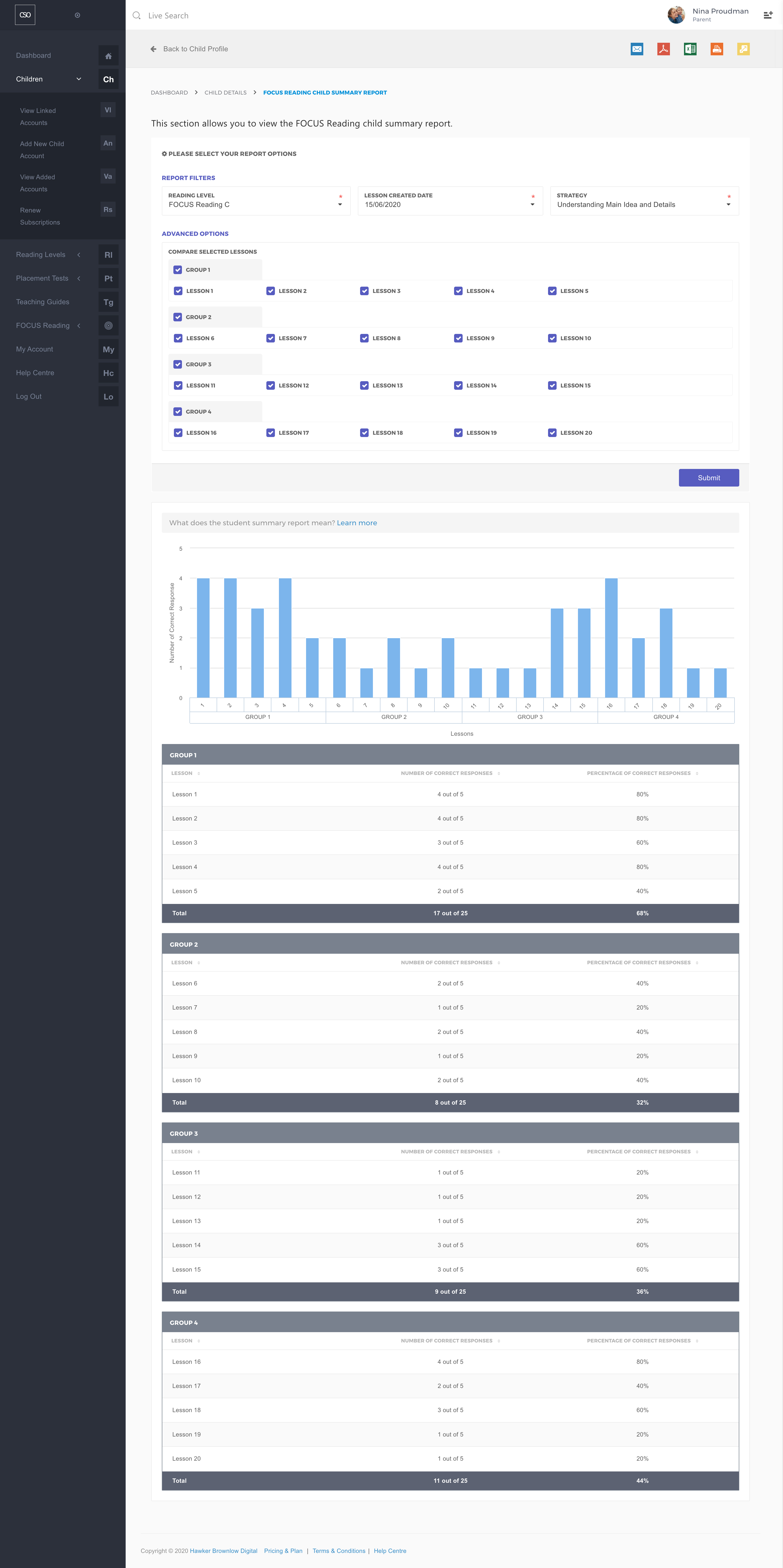Uncheck the Lesson 7 checkbox
Image resolution: width=783 pixels, height=1568 pixels.
[x=271, y=338]
